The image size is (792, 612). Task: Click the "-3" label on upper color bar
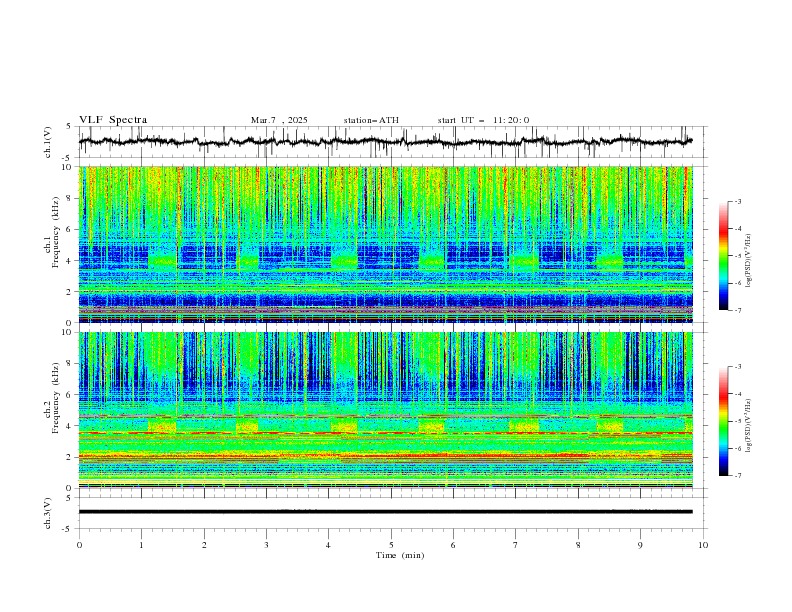coord(737,201)
